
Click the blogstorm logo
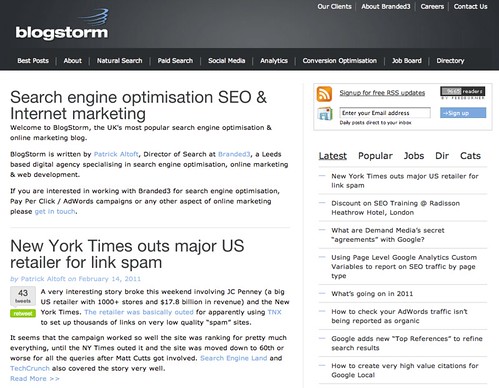point(62,25)
